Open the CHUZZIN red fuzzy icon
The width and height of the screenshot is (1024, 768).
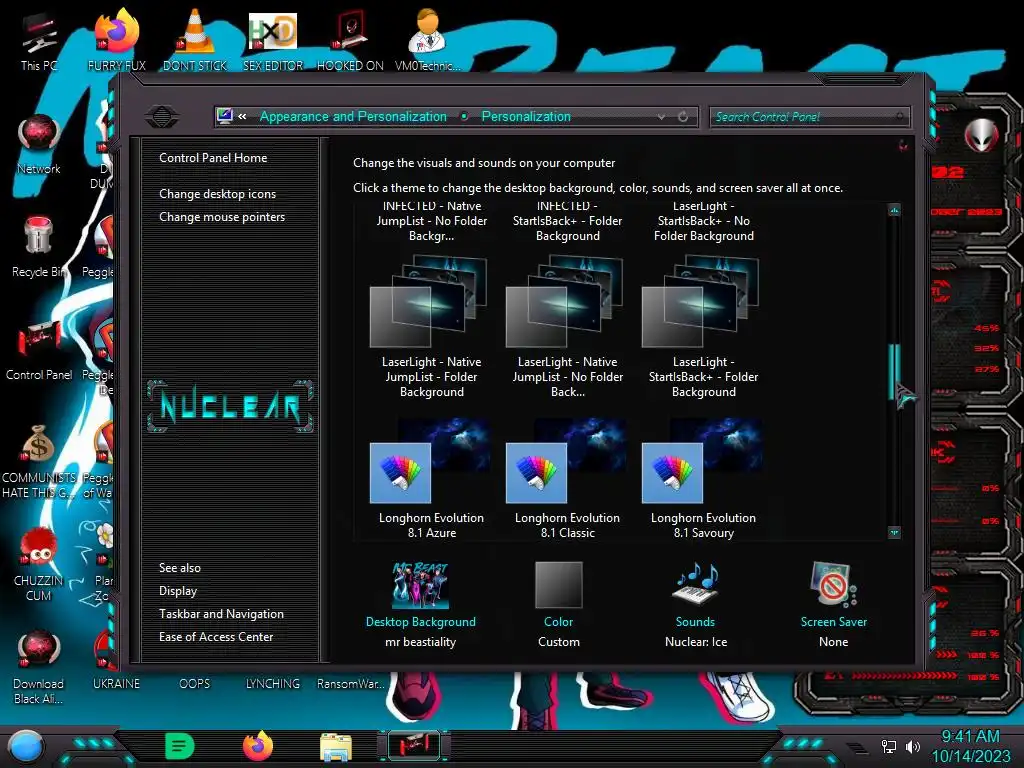[39, 564]
